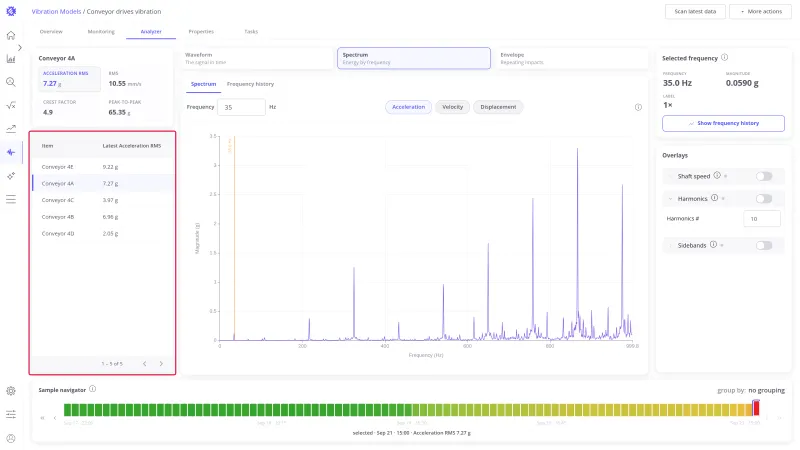Open the Home icon in sidebar
The image size is (800, 450).
(x=11, y=35)
